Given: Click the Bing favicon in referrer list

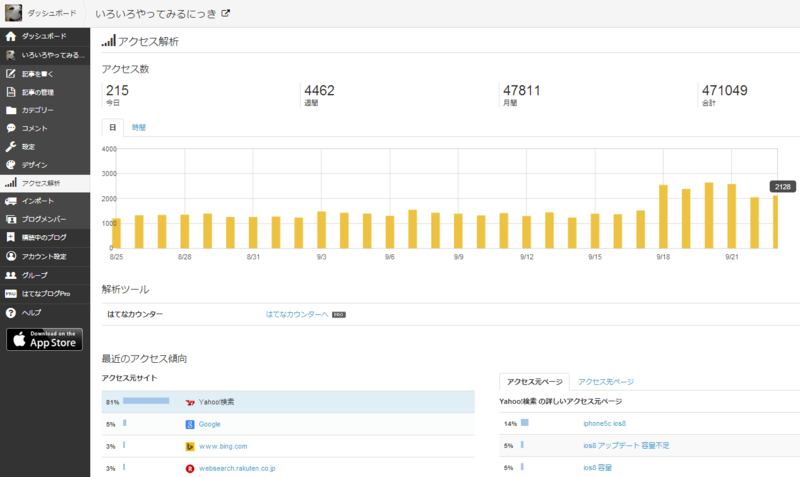Looking at the screenshot, I should [x=190, y=446].
